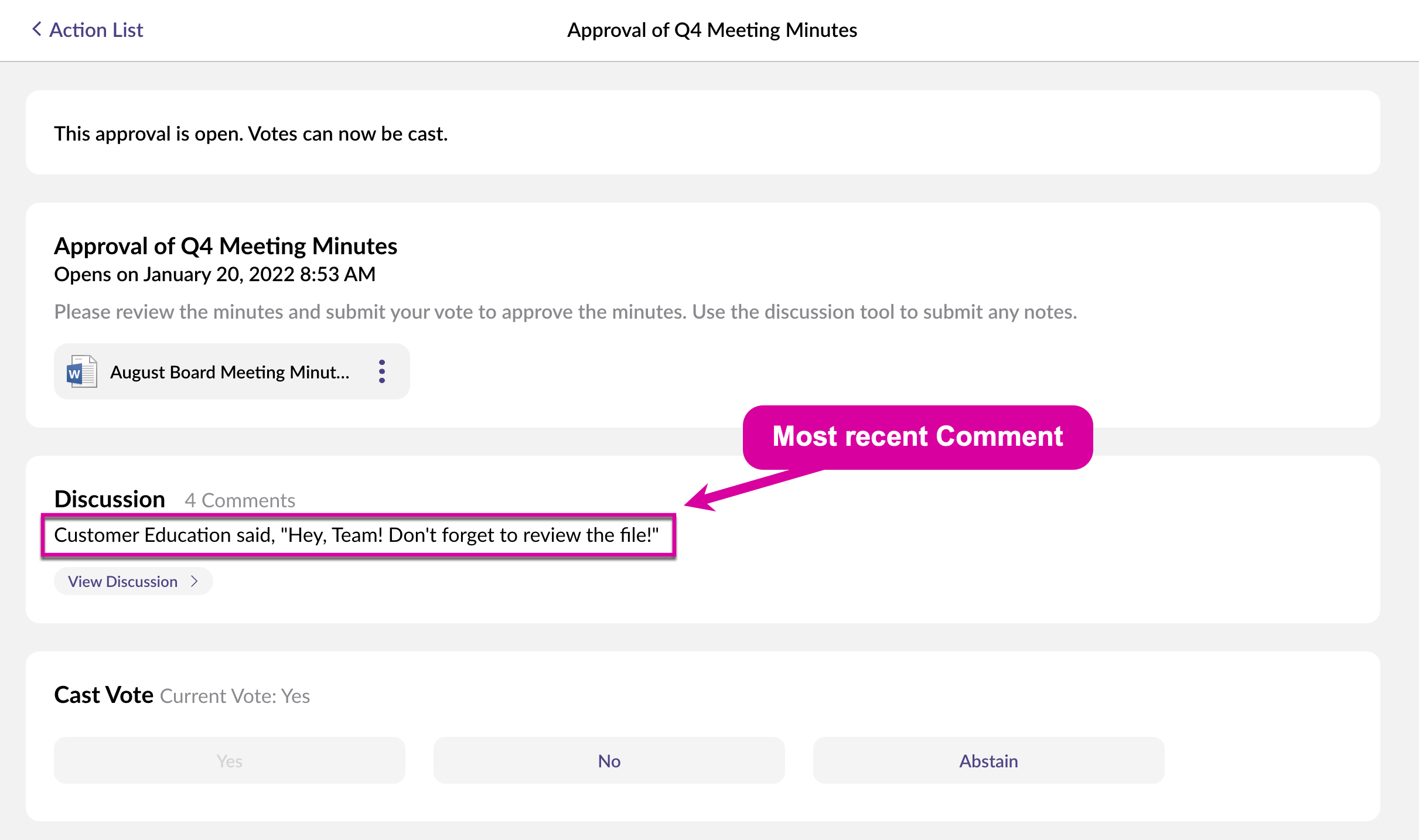Go back to the Action List

point(96,30)
